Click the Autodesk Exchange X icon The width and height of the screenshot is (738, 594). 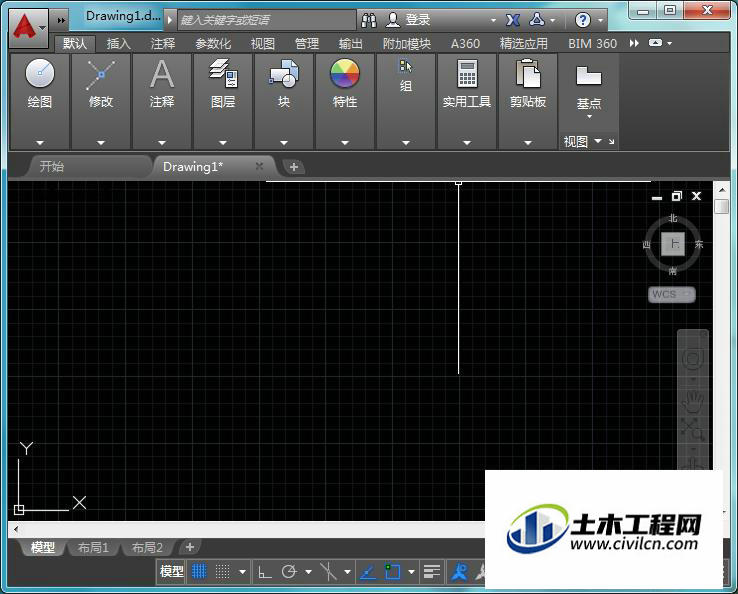coord(513,20)
